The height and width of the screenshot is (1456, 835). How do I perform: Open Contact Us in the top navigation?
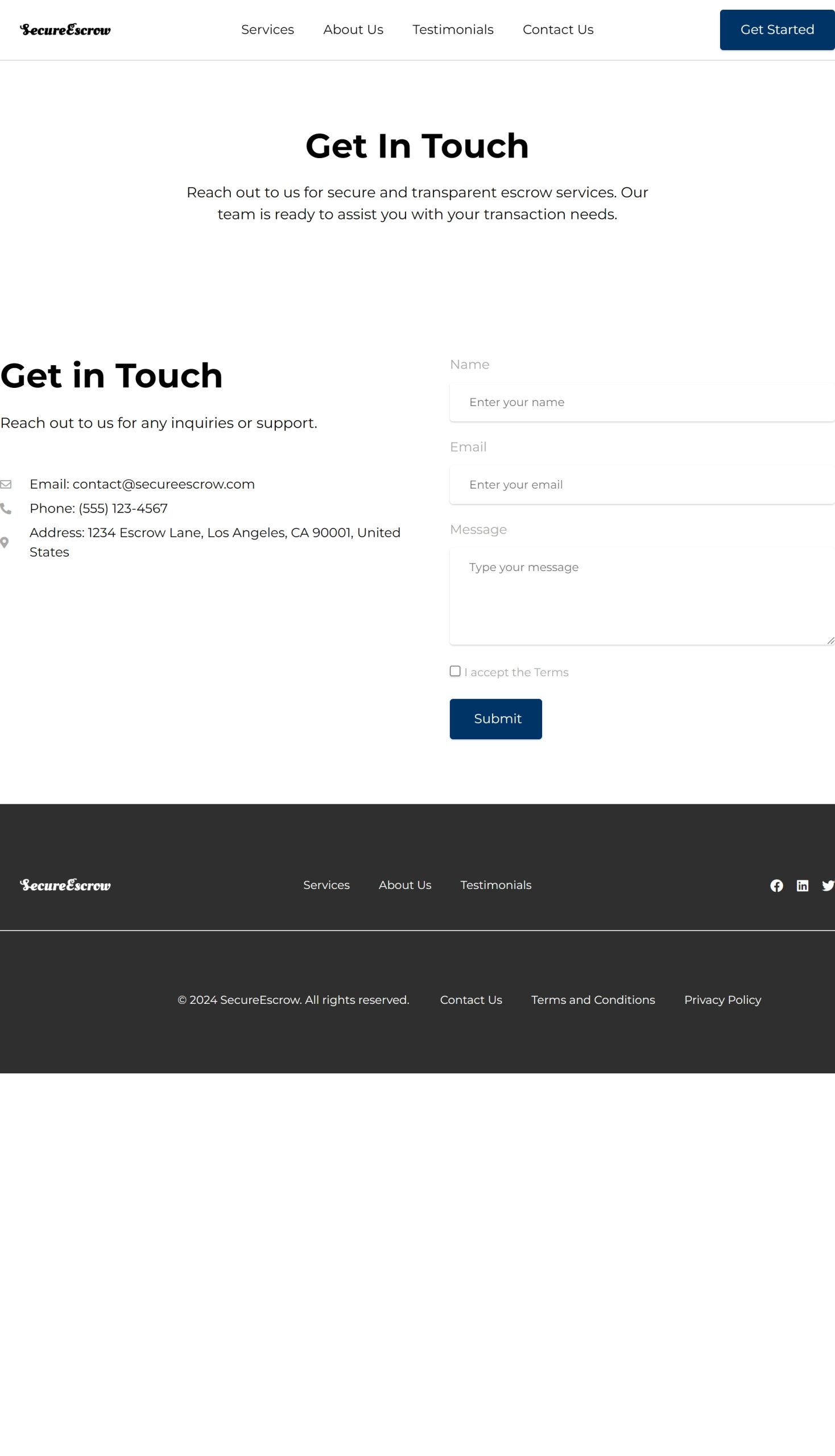pyautogui.click(x=558, y=30)
